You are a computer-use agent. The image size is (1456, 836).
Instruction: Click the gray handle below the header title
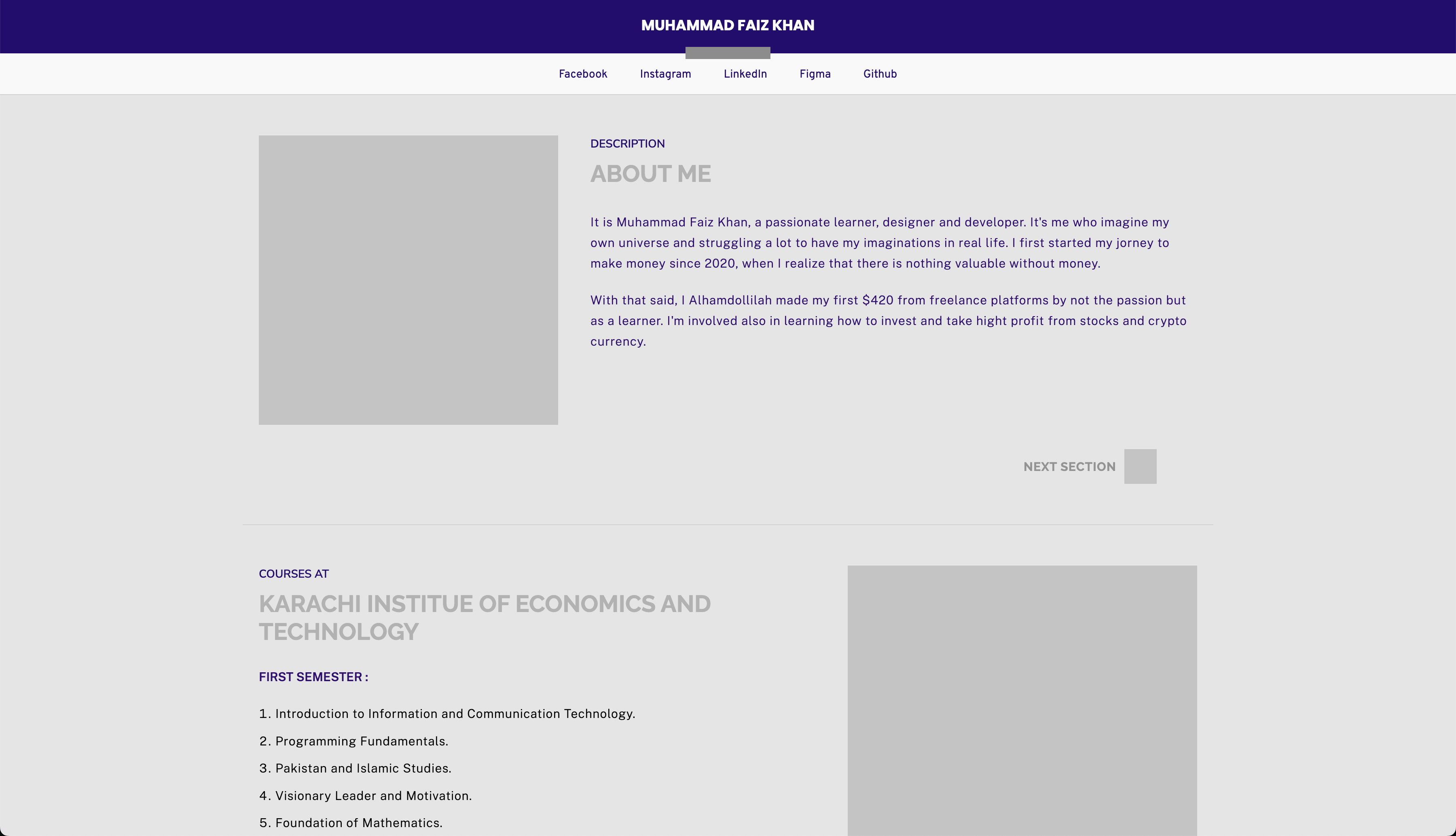[727, 53]
